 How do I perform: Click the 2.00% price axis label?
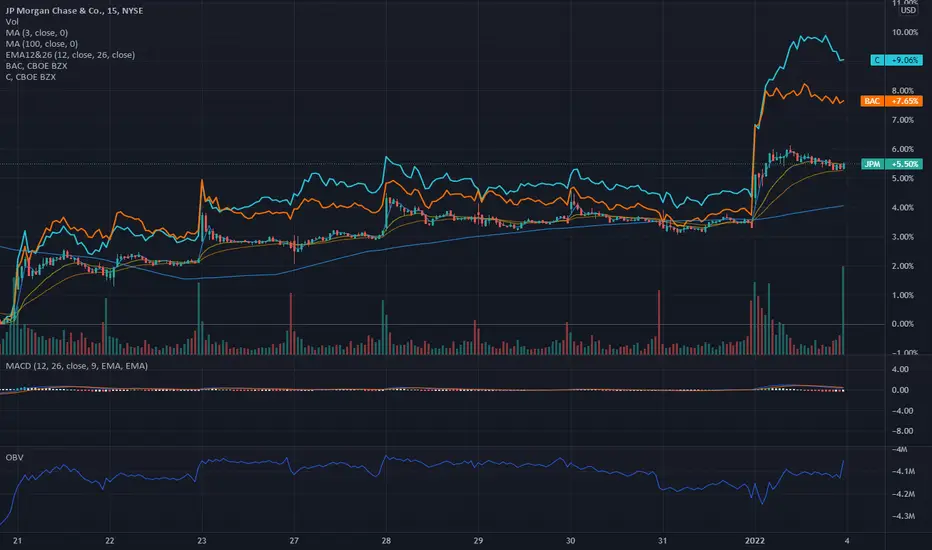click(x=903, y=266)
